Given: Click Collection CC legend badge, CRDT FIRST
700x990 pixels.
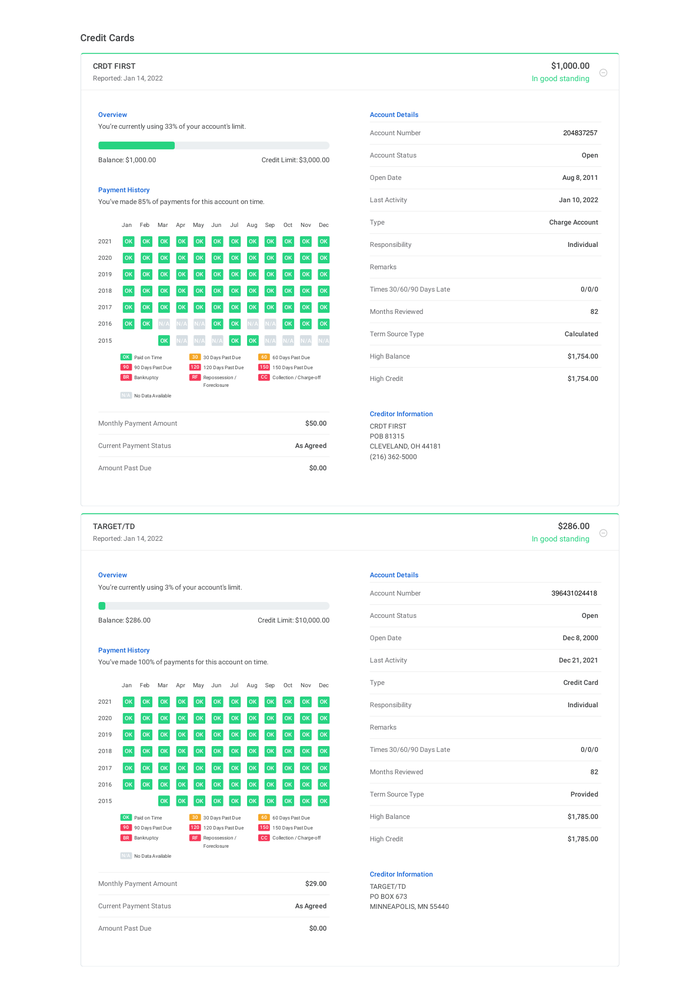Looking at the screenshot, I should pyautogui.click(x=264, y=378).
